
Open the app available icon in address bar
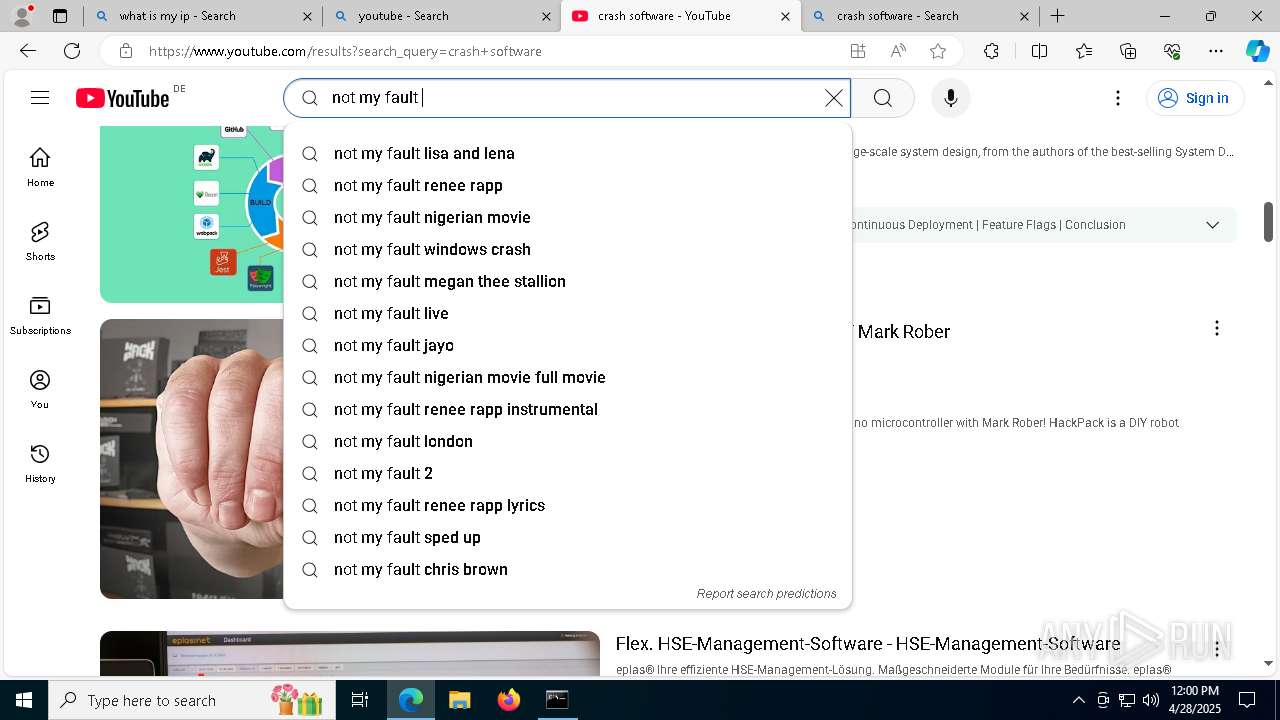[858, 51]
